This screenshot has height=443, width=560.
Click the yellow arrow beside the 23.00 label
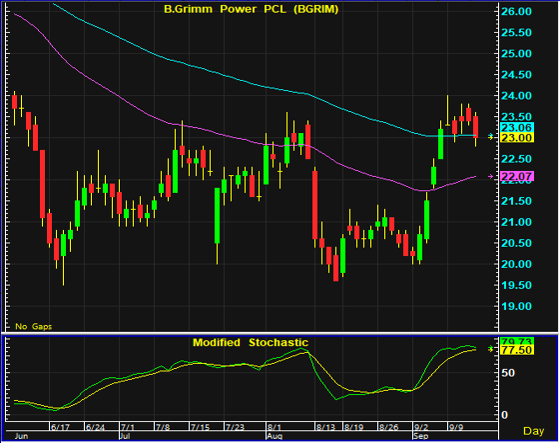point(491,137)
